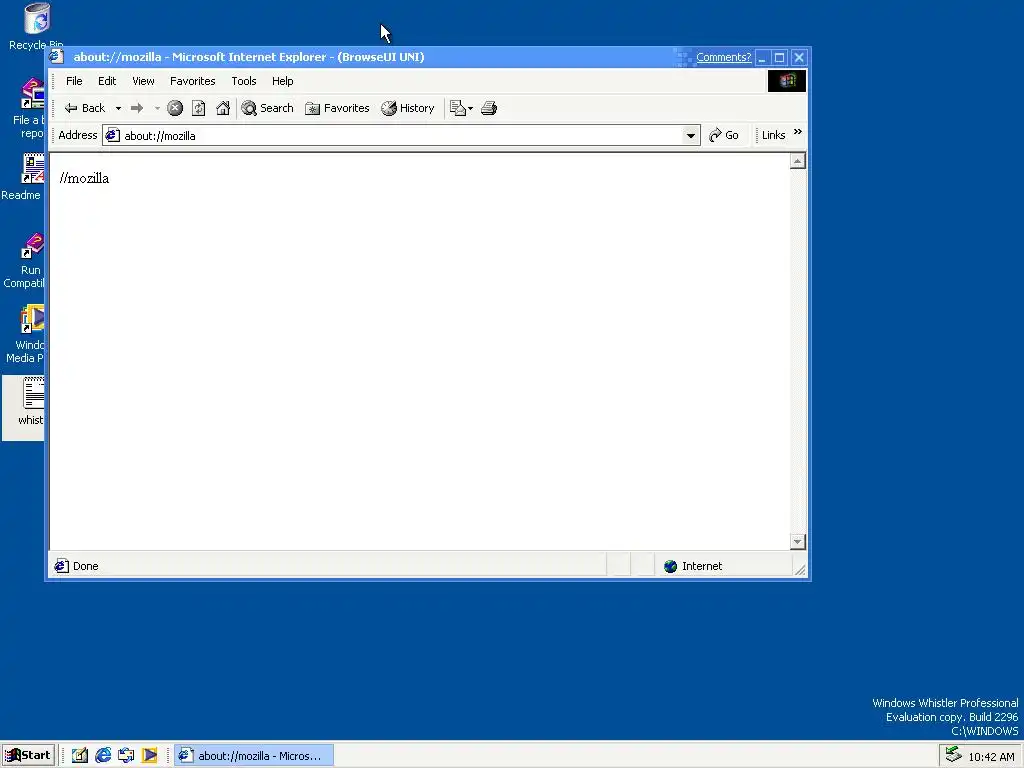1024x768 pixels.
Task: Click the scroll down arrow
Action: (797, 541)
